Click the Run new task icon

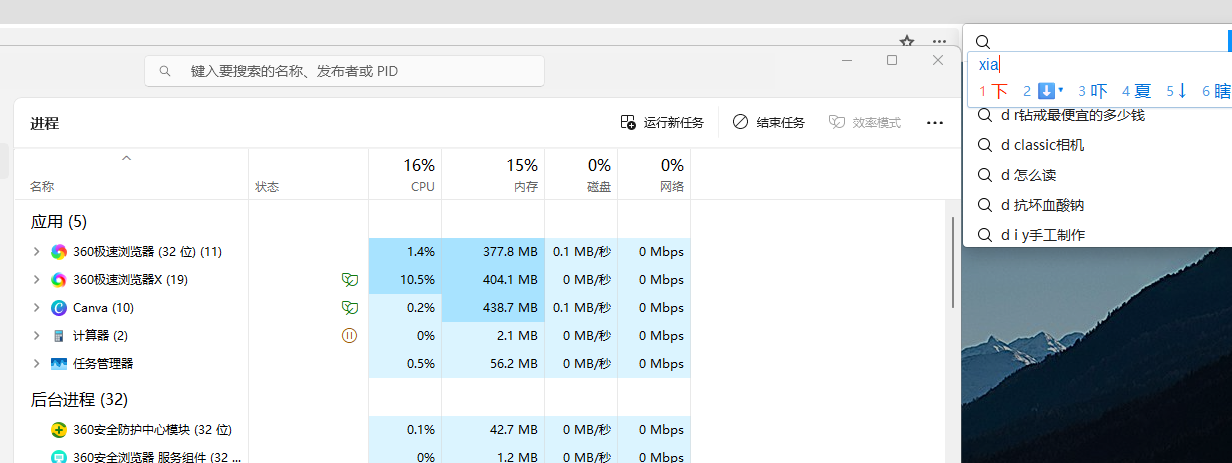click(x=628, y=122)
